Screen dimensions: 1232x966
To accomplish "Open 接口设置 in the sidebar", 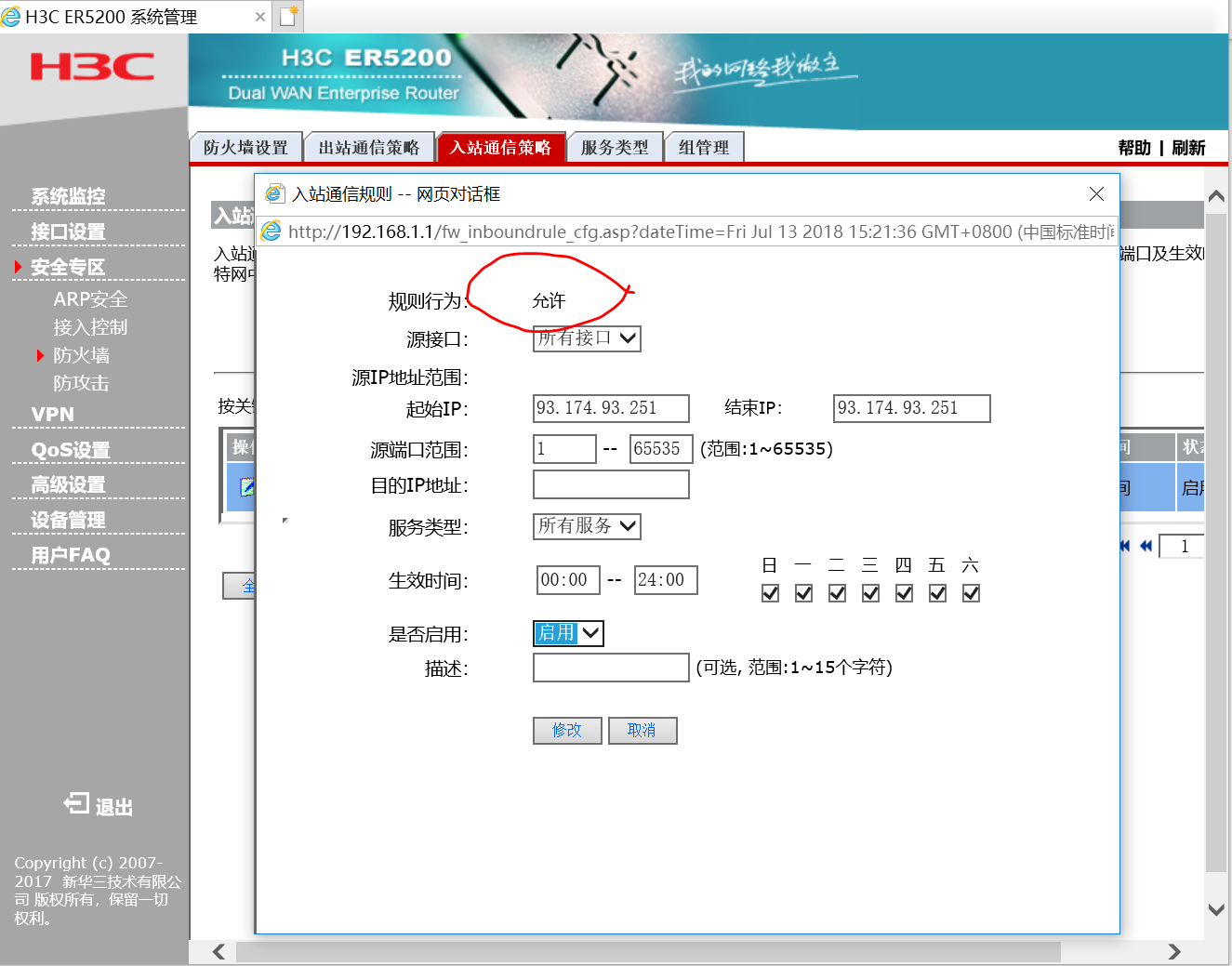I will [x=68, y=232].
